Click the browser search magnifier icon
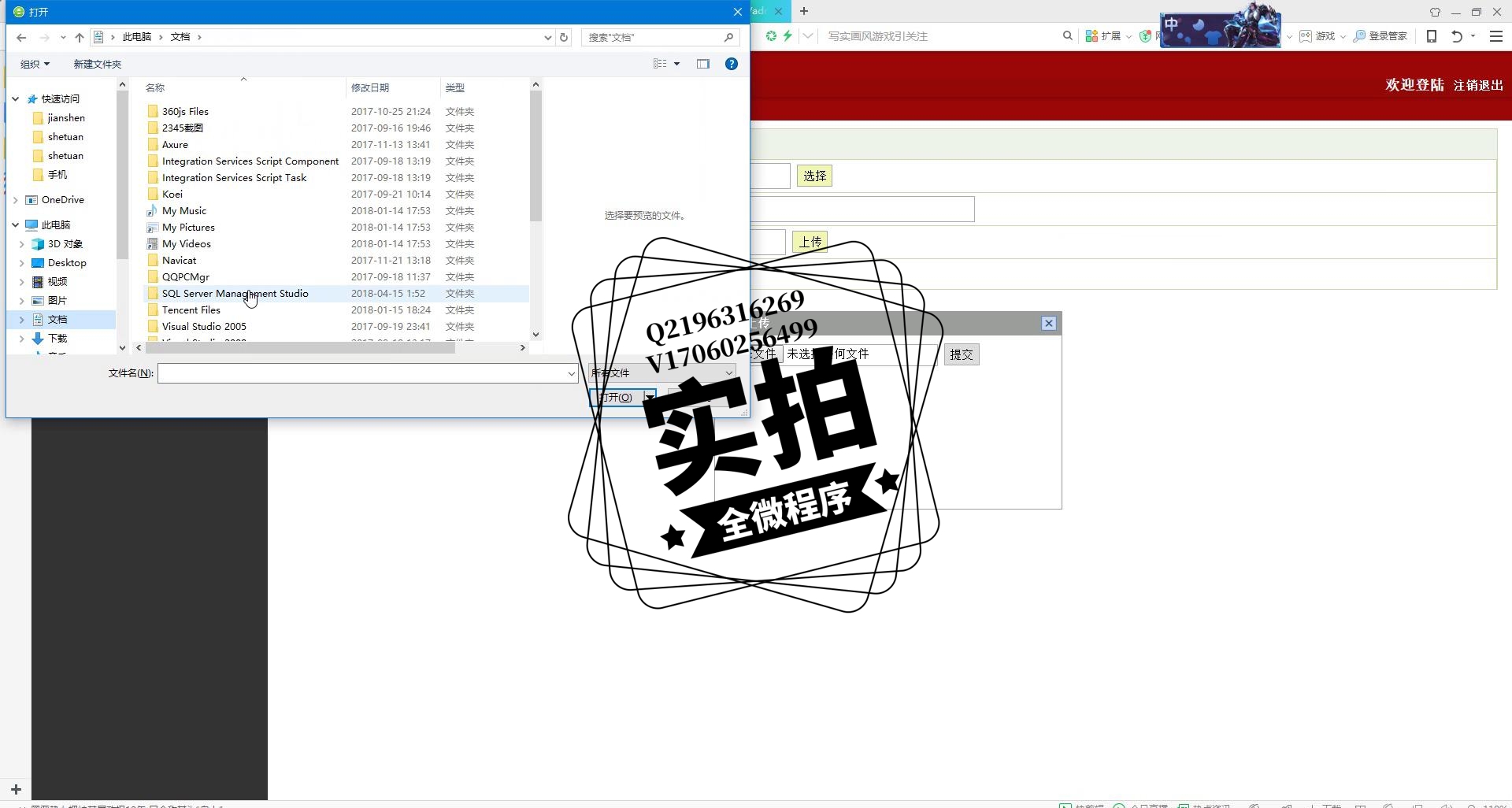The image size is (1512, 808). (1068, 35)
